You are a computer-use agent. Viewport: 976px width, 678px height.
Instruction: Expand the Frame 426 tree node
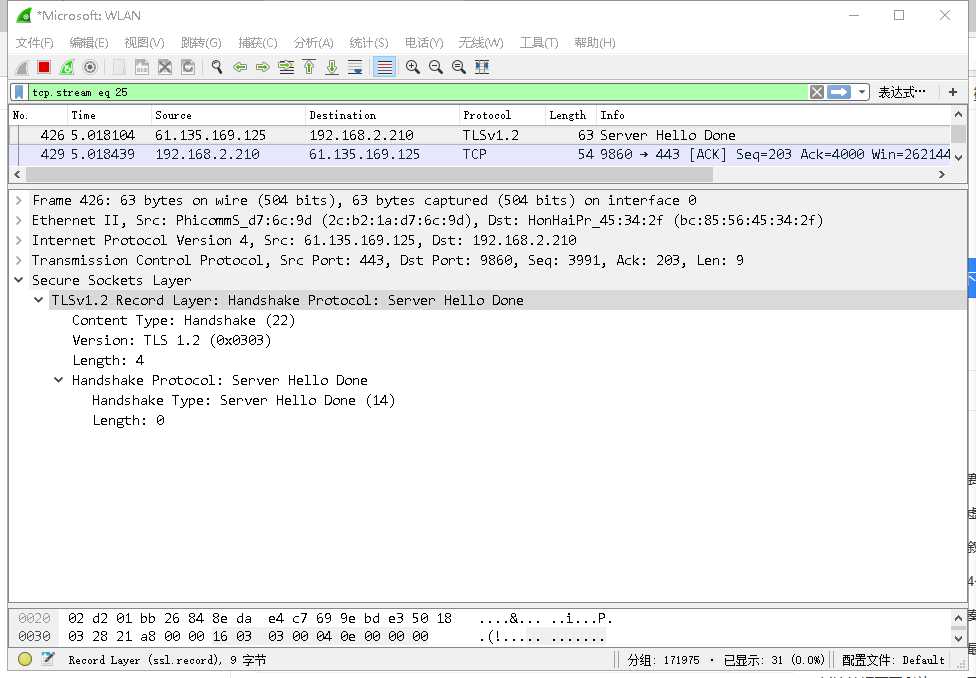[19, 200]
